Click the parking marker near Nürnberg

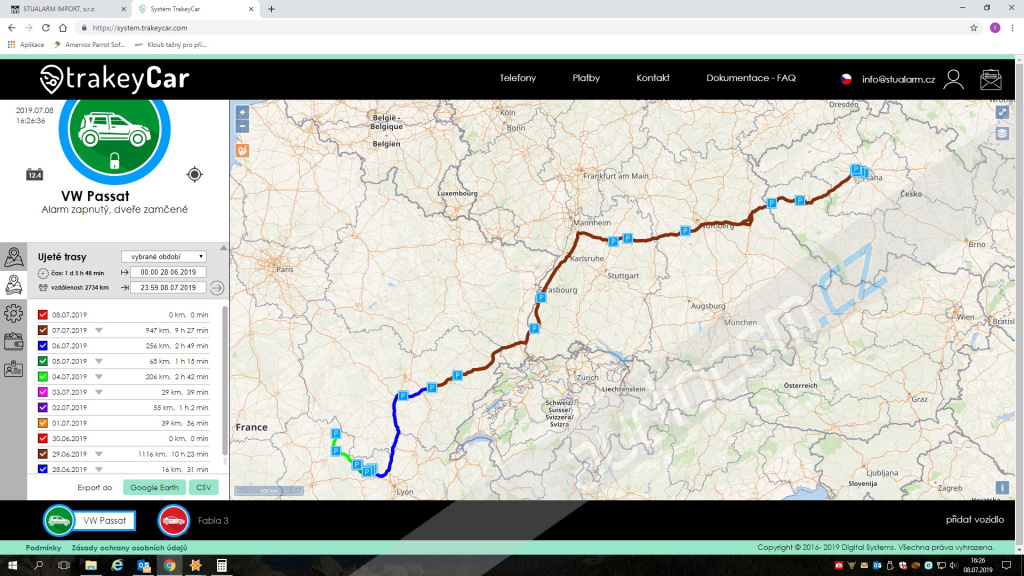pyautogui.click(x=685, y=231)
